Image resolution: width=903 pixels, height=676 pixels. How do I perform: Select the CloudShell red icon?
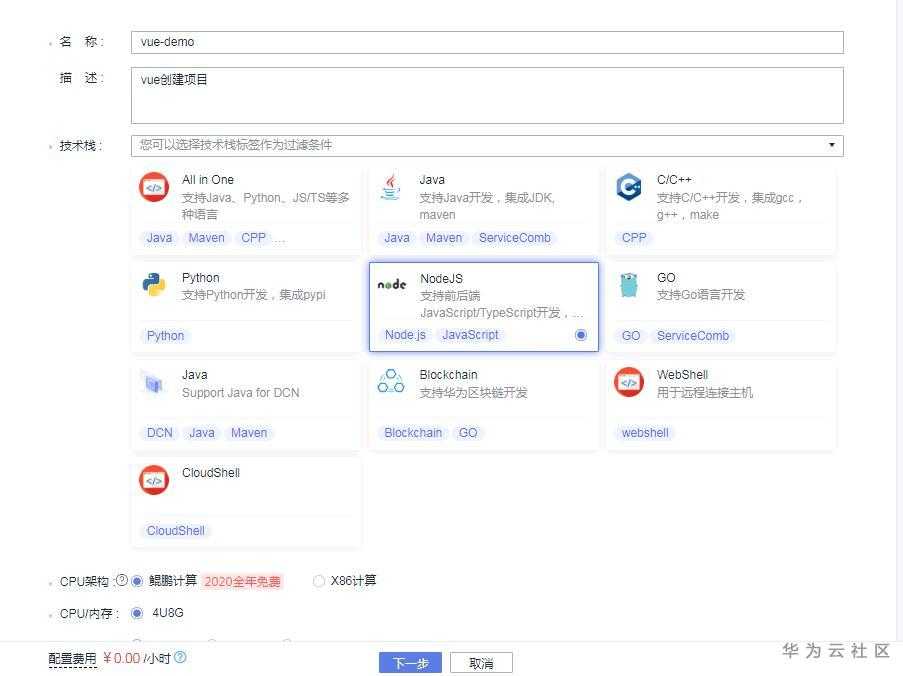pos(154,480)
